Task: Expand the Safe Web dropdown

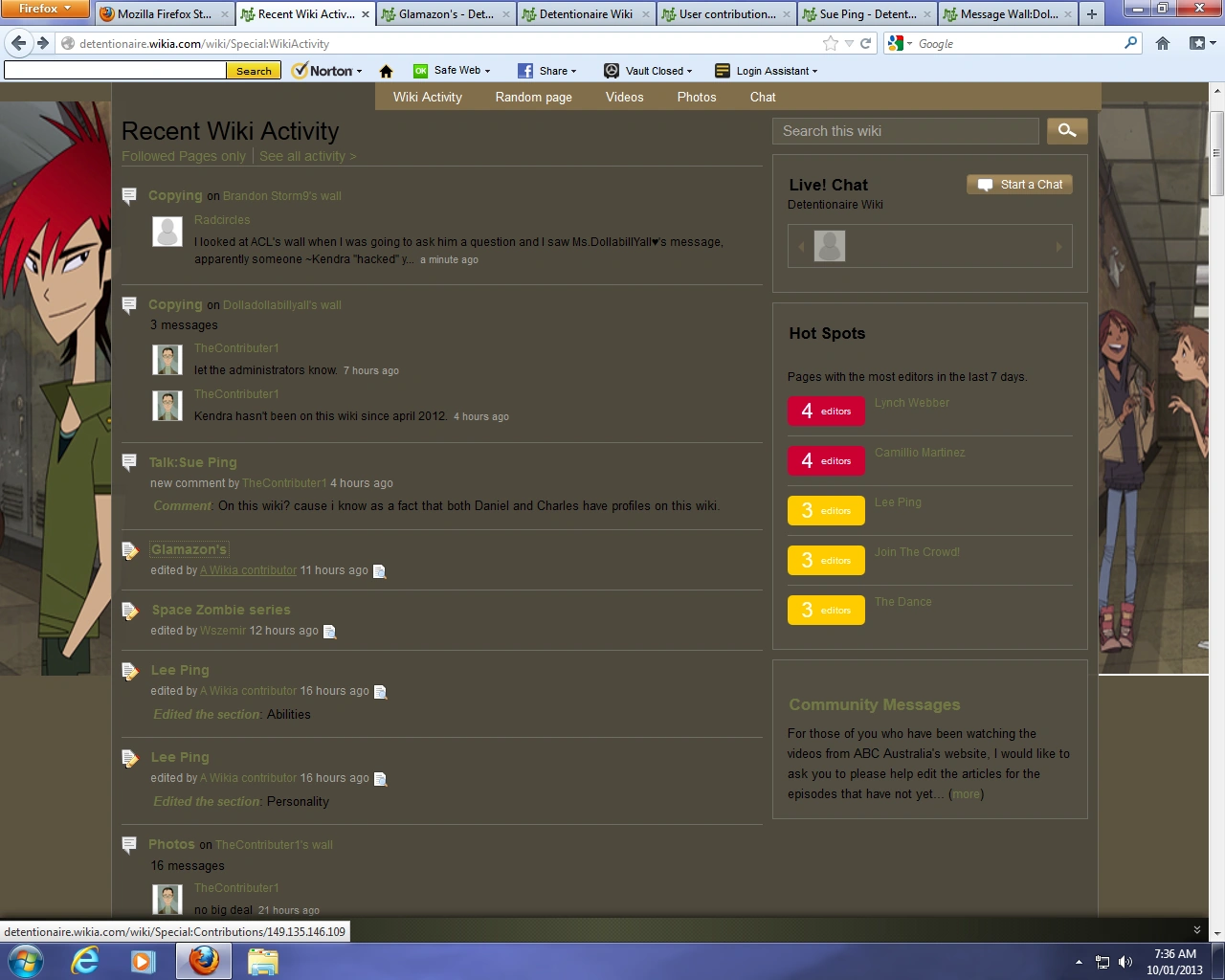Action: click(453, 71)
